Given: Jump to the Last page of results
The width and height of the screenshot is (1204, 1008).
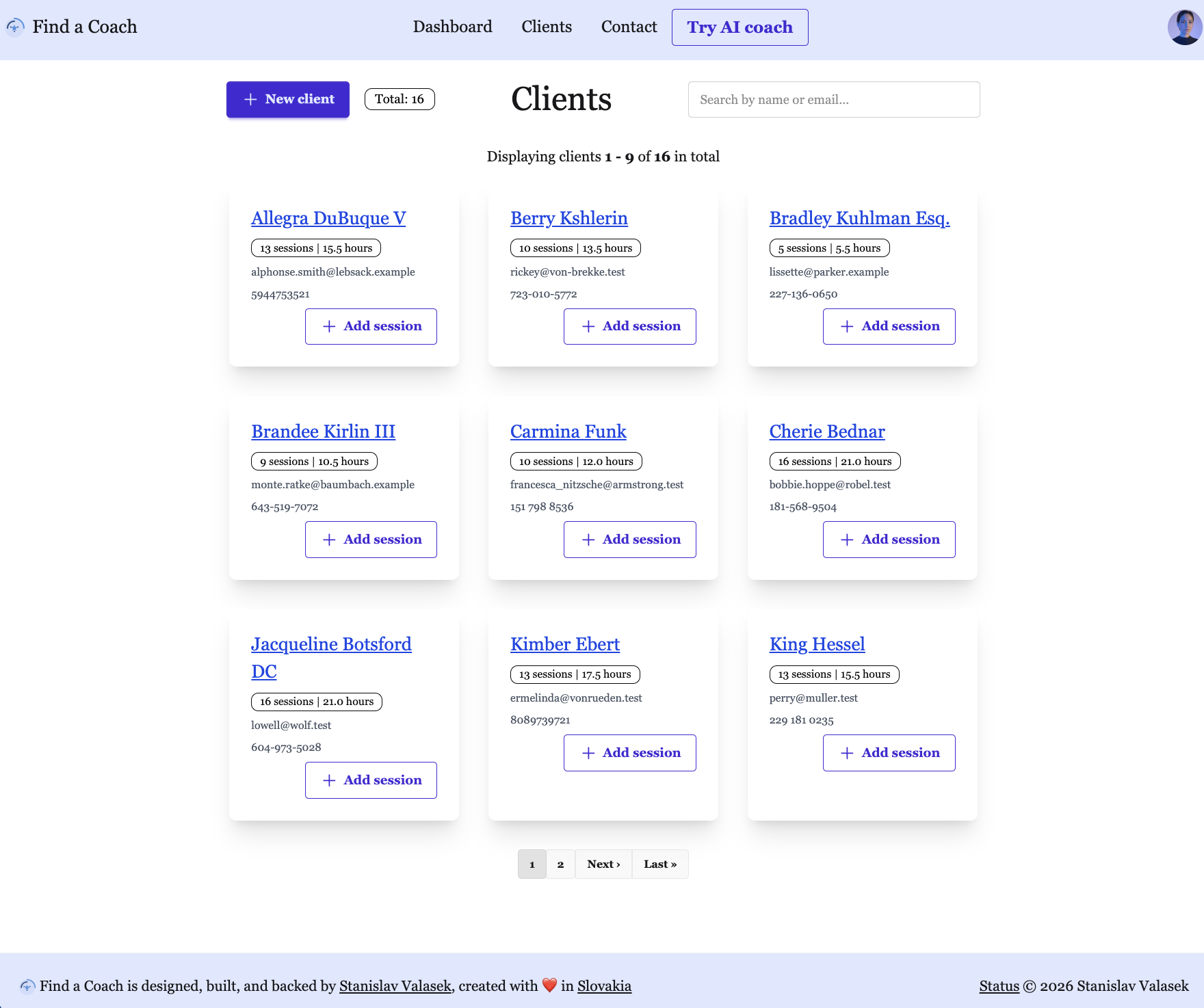Looking at the screenshot, I should [x=659, y=864].
